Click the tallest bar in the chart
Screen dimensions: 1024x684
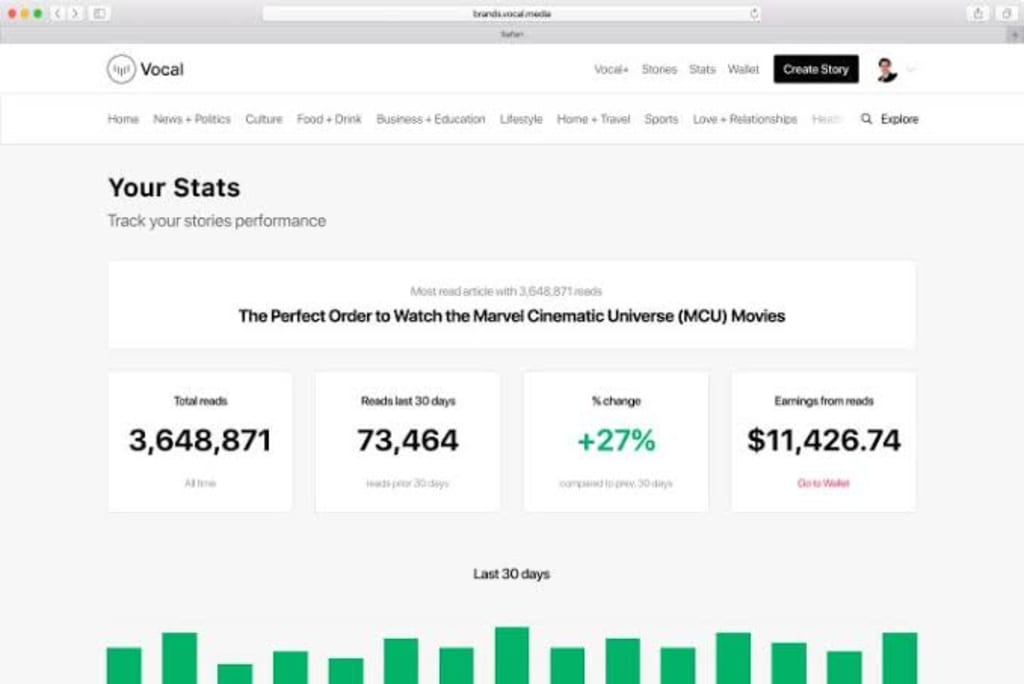[x=512, y=655]
